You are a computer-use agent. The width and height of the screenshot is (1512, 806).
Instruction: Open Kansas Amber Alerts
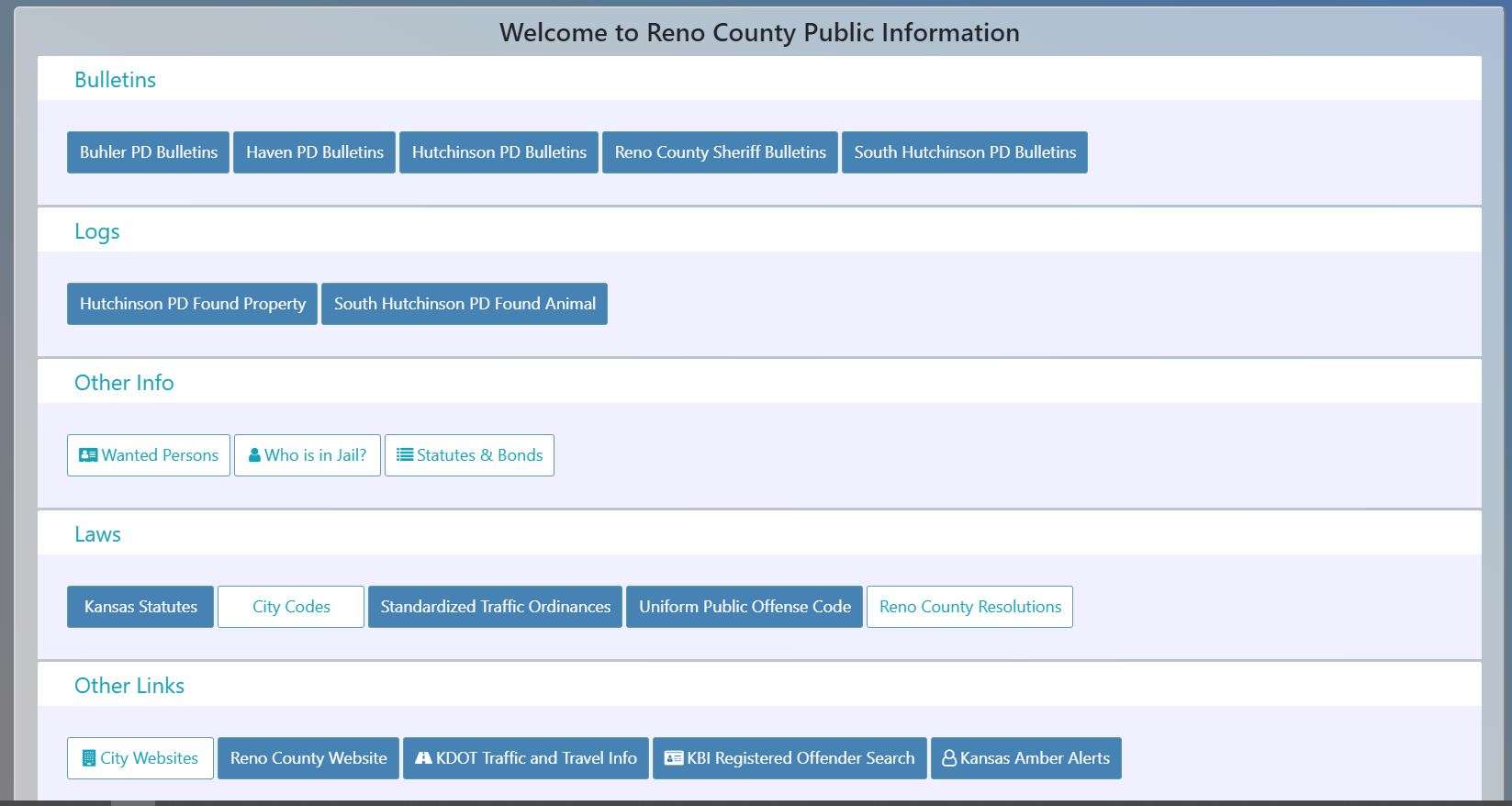point(1026,758)
